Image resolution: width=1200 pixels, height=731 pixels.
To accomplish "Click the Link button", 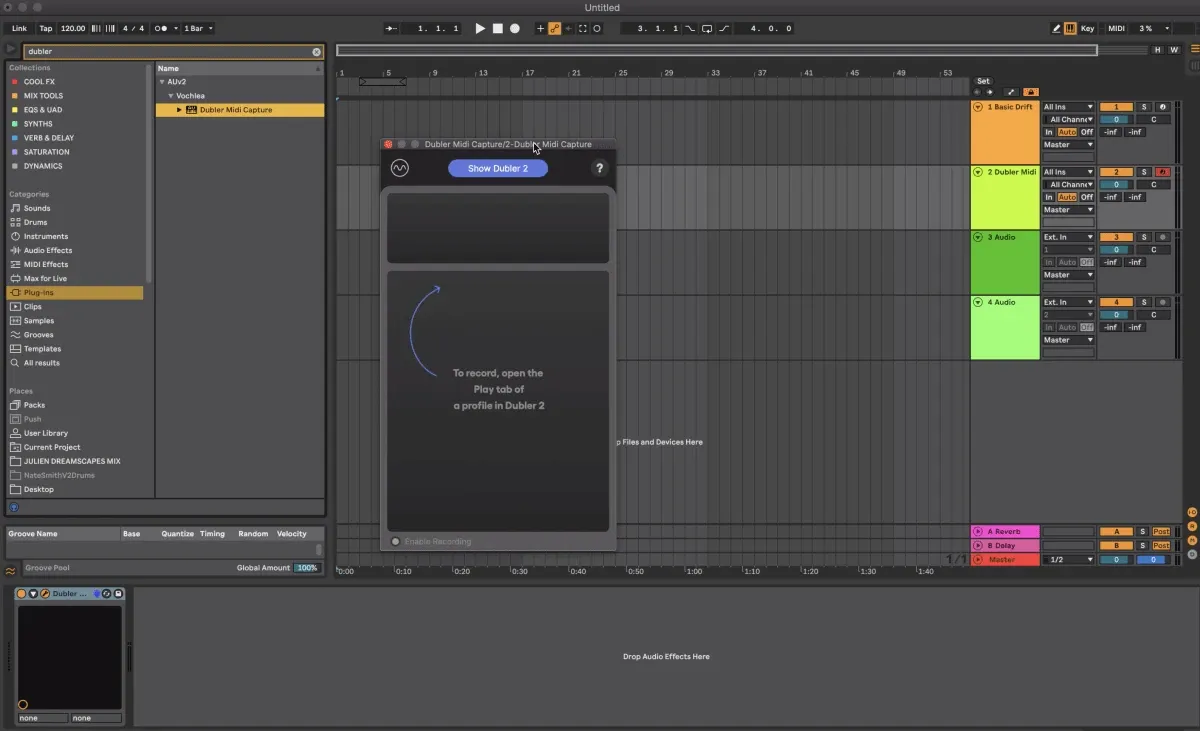I will (x=19, y=29).
